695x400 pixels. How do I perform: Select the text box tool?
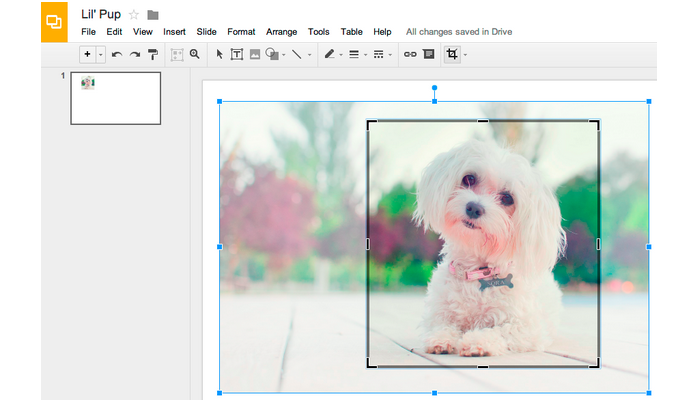[x=237, y=55]
